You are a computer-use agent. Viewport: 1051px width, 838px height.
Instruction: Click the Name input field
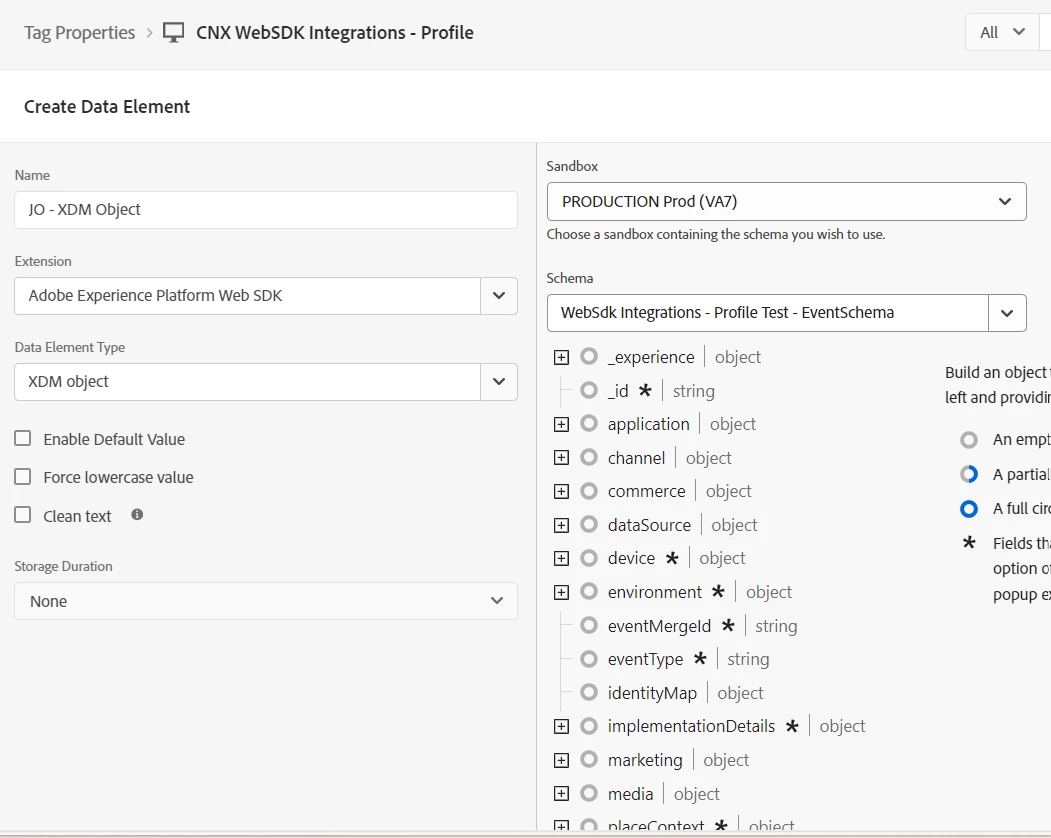pos(266,210)
